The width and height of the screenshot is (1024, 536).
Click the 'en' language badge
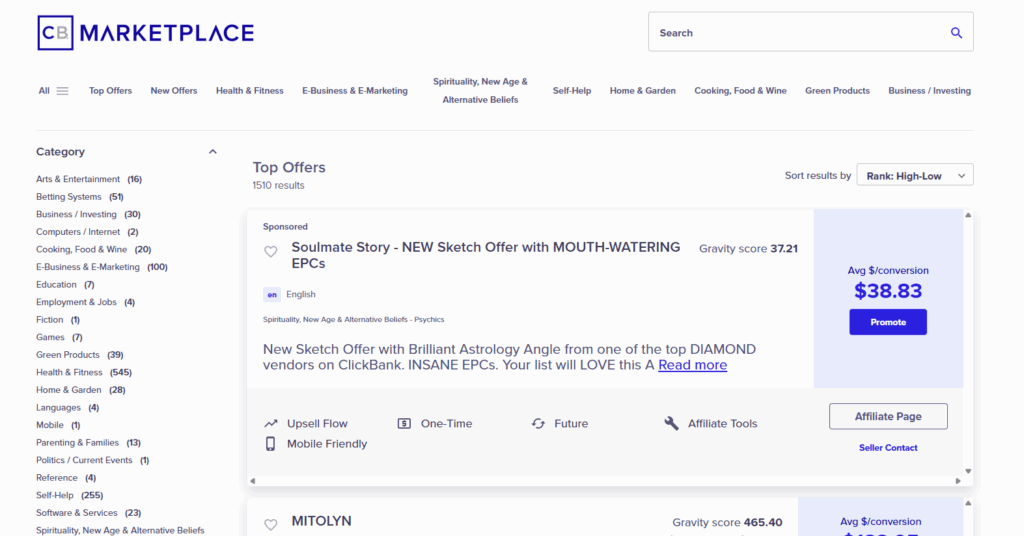tap(272, 294)
